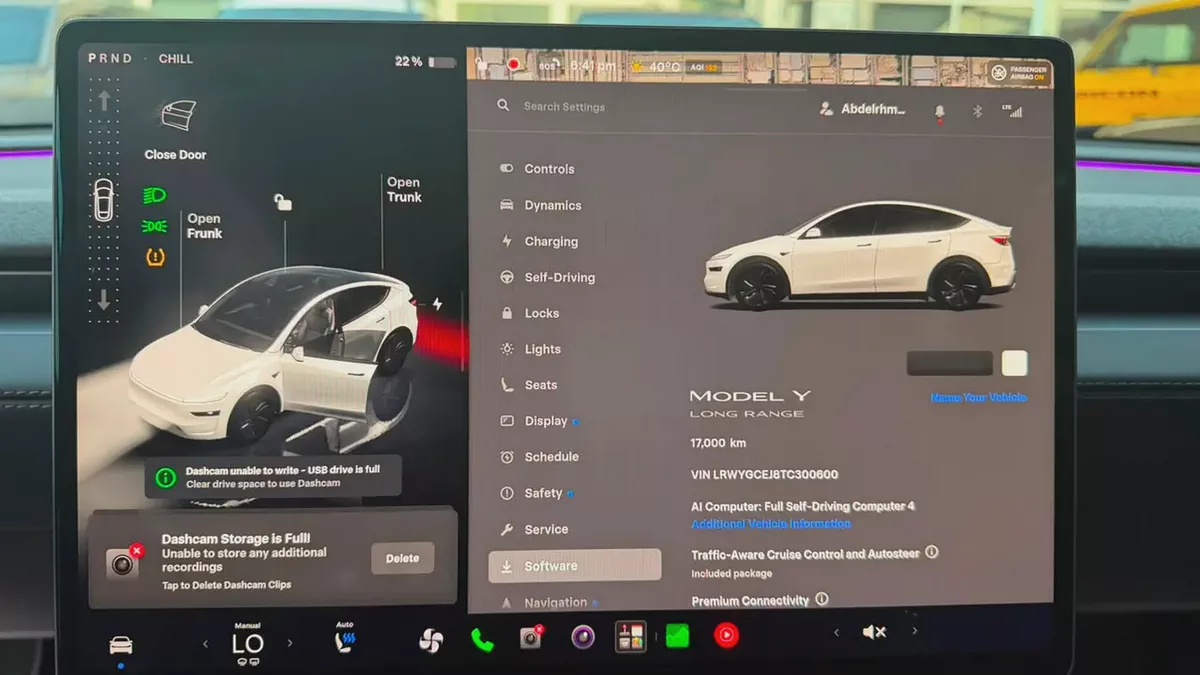Tap the Dashcam unable to write alert
The width and height of the screenshot is (1200, 675).
coord(273,476)
